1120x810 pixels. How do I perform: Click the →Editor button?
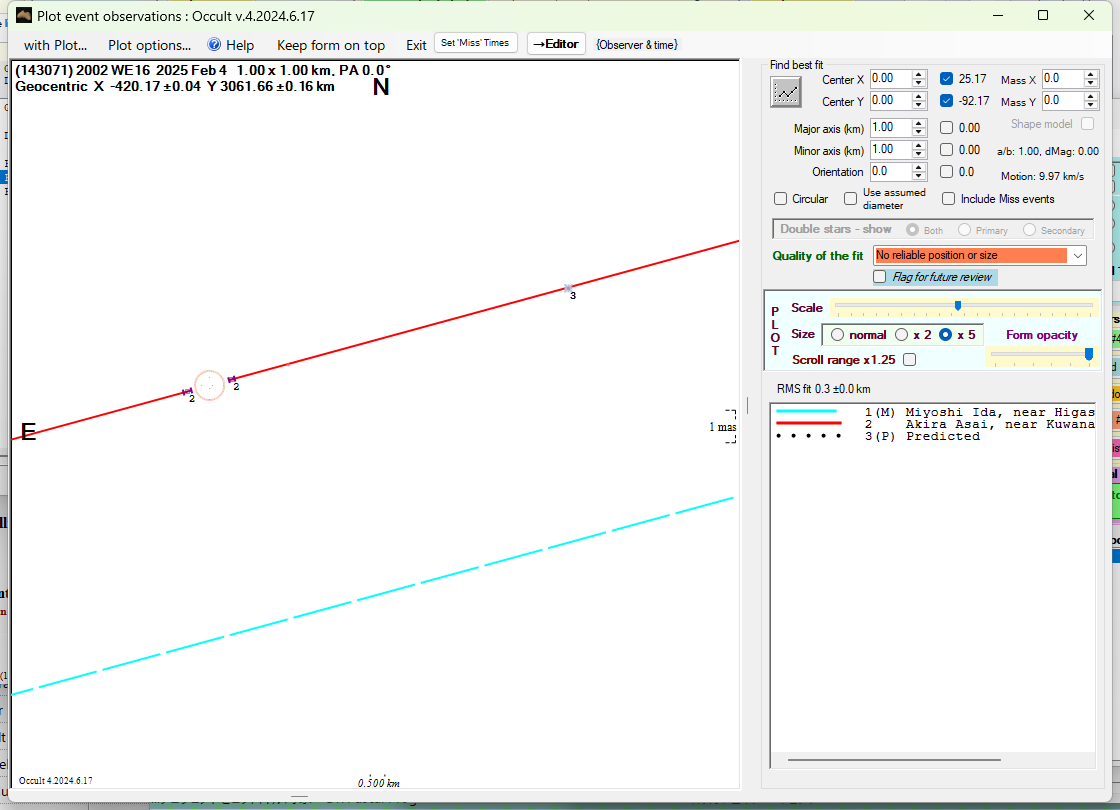click(555, 44)
